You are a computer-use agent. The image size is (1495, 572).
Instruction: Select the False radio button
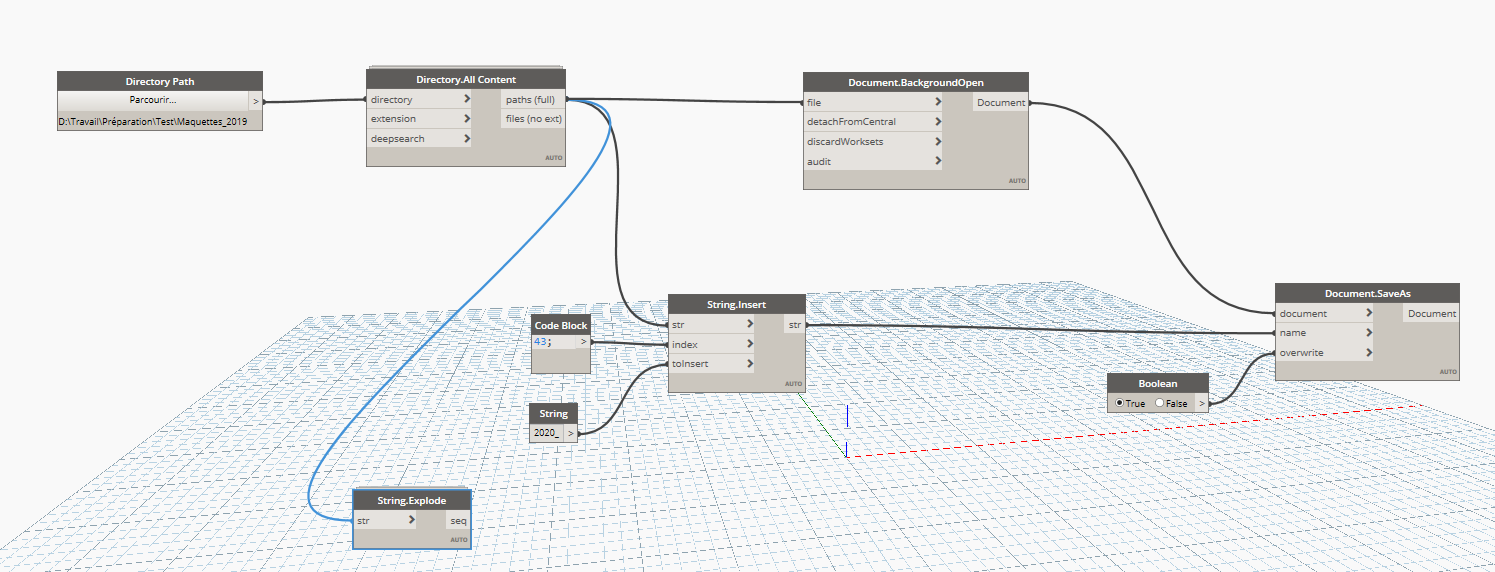1160,403
